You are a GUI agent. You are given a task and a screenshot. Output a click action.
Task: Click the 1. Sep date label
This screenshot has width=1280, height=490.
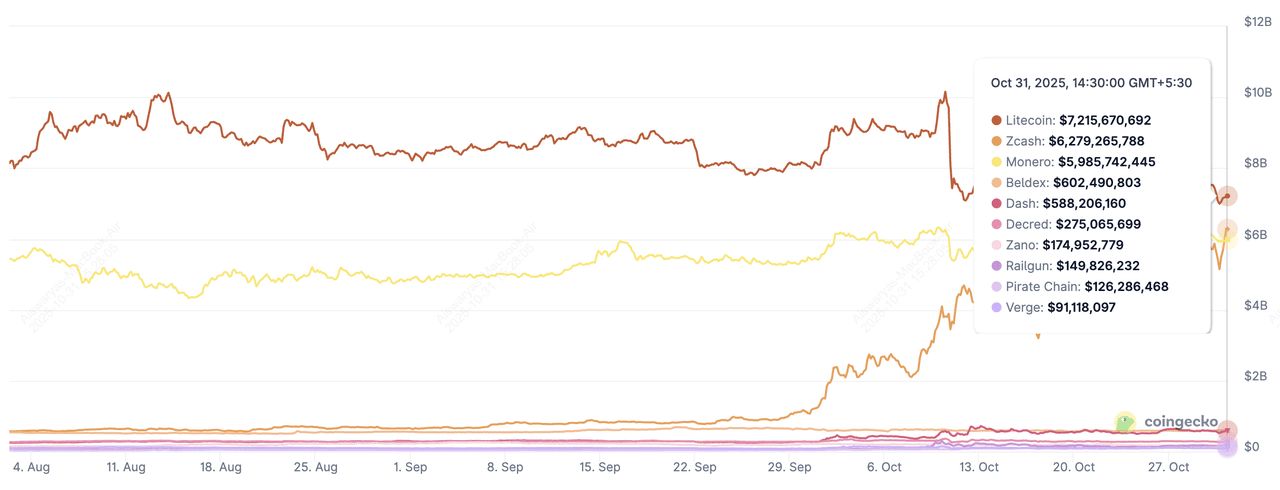pyautogui.click(x=410, y=467)
